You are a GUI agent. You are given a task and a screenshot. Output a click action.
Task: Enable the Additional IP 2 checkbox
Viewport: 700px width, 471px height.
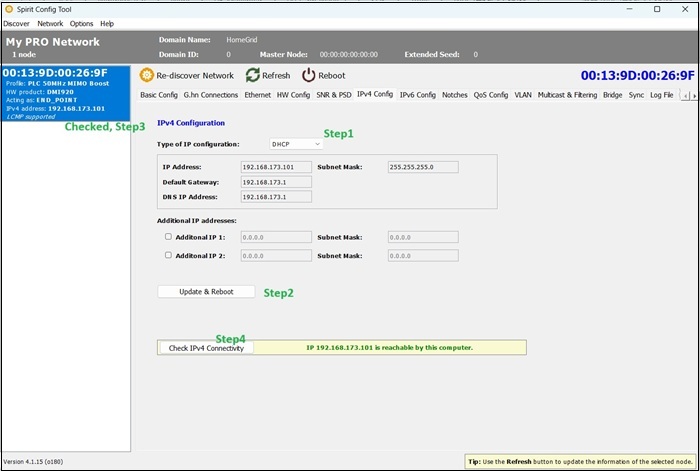[x=168, y=255]
